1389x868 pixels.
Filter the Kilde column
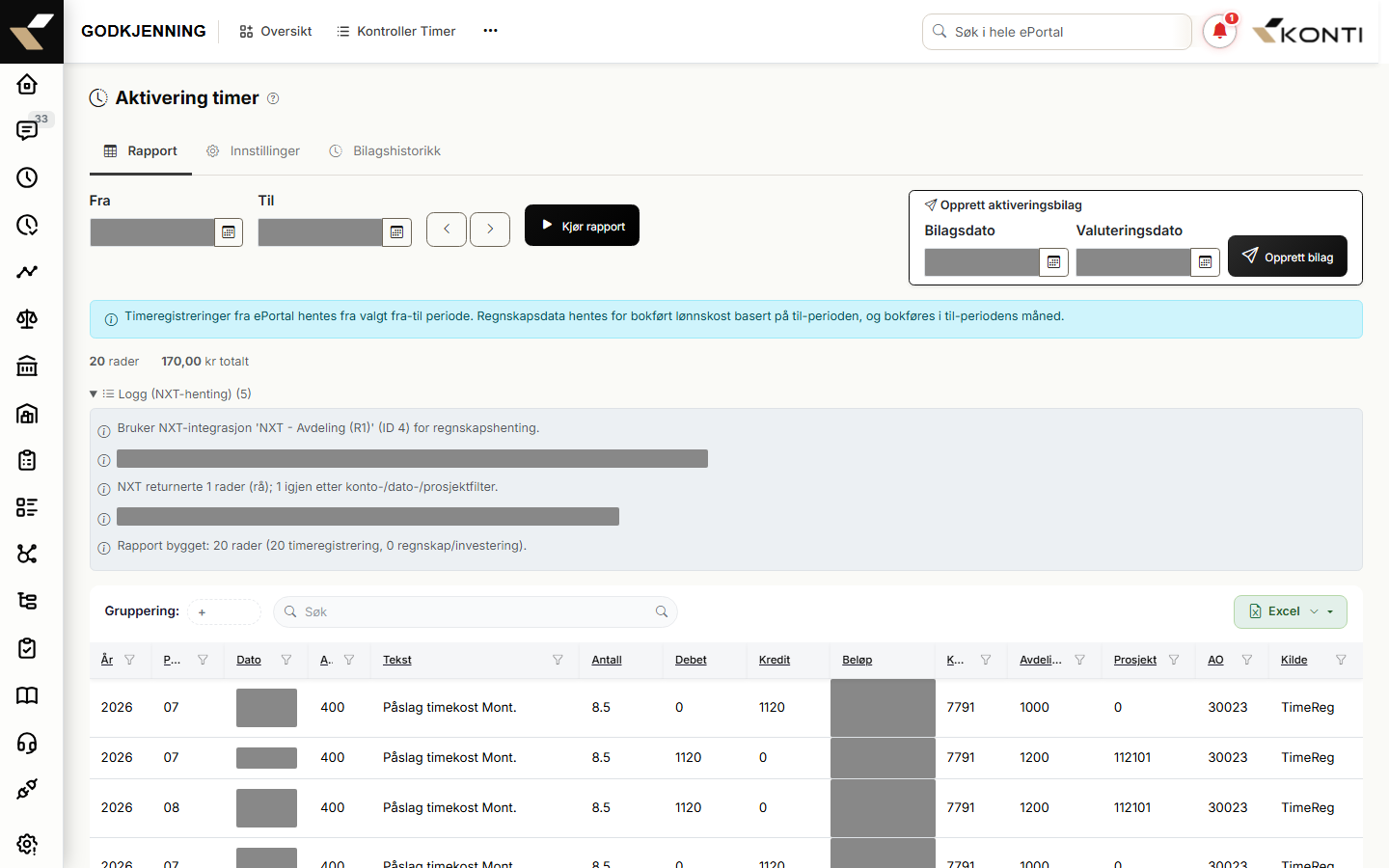tap(1341, 660)
